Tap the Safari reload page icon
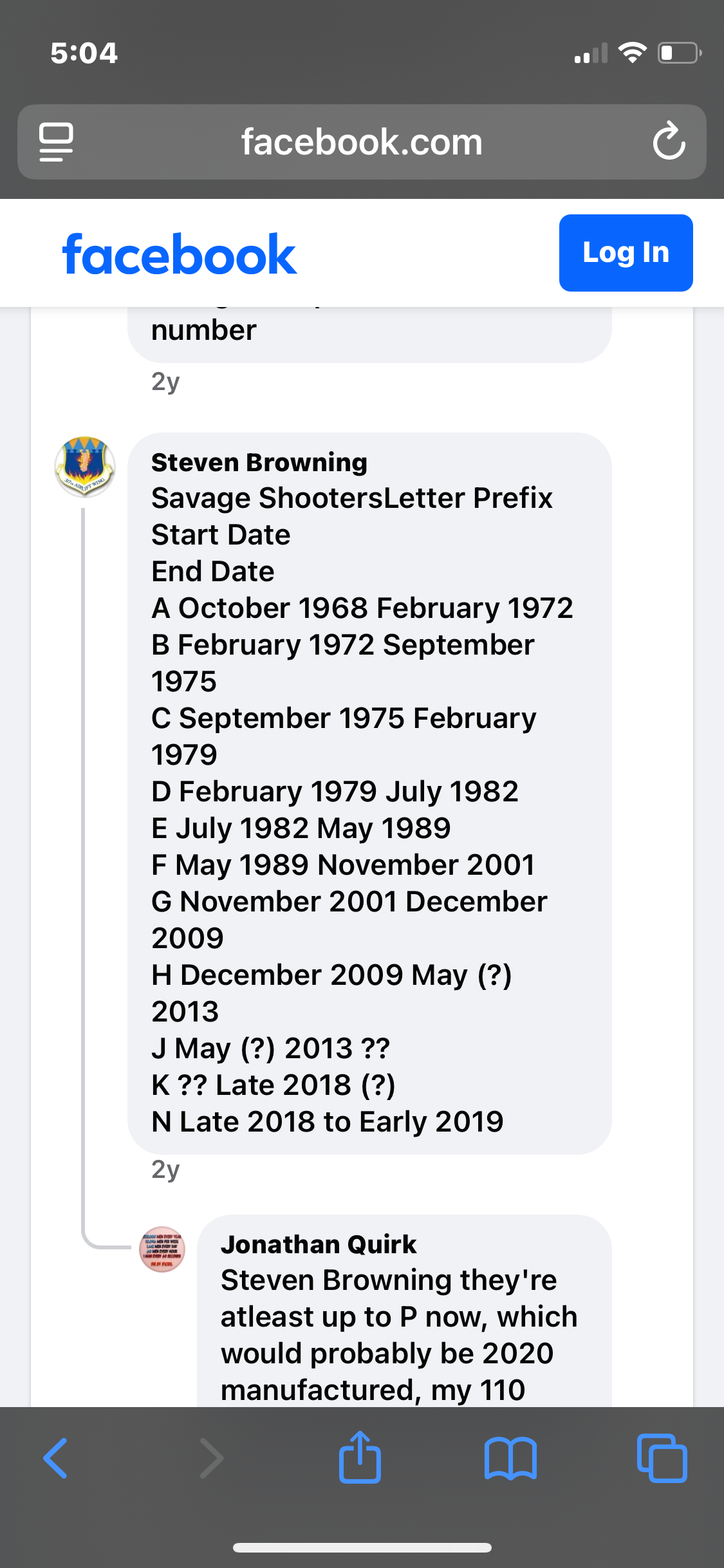Screen dimensions: 724x1568 pos(669,141)
